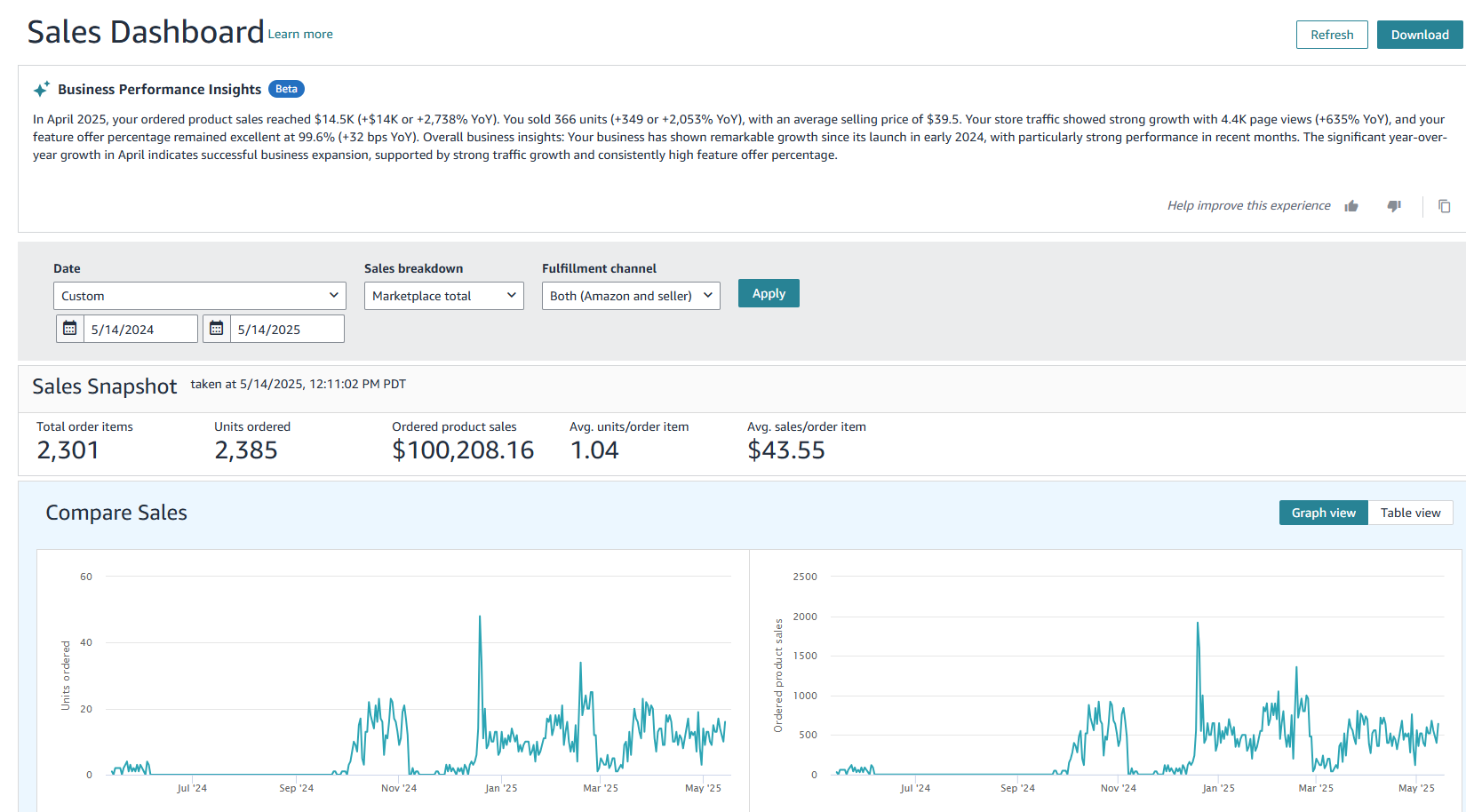Viewport: 1466px width, 812px height.
Task: Click the Units ordered chart peak near January
Action: click(x=480, y=617)
